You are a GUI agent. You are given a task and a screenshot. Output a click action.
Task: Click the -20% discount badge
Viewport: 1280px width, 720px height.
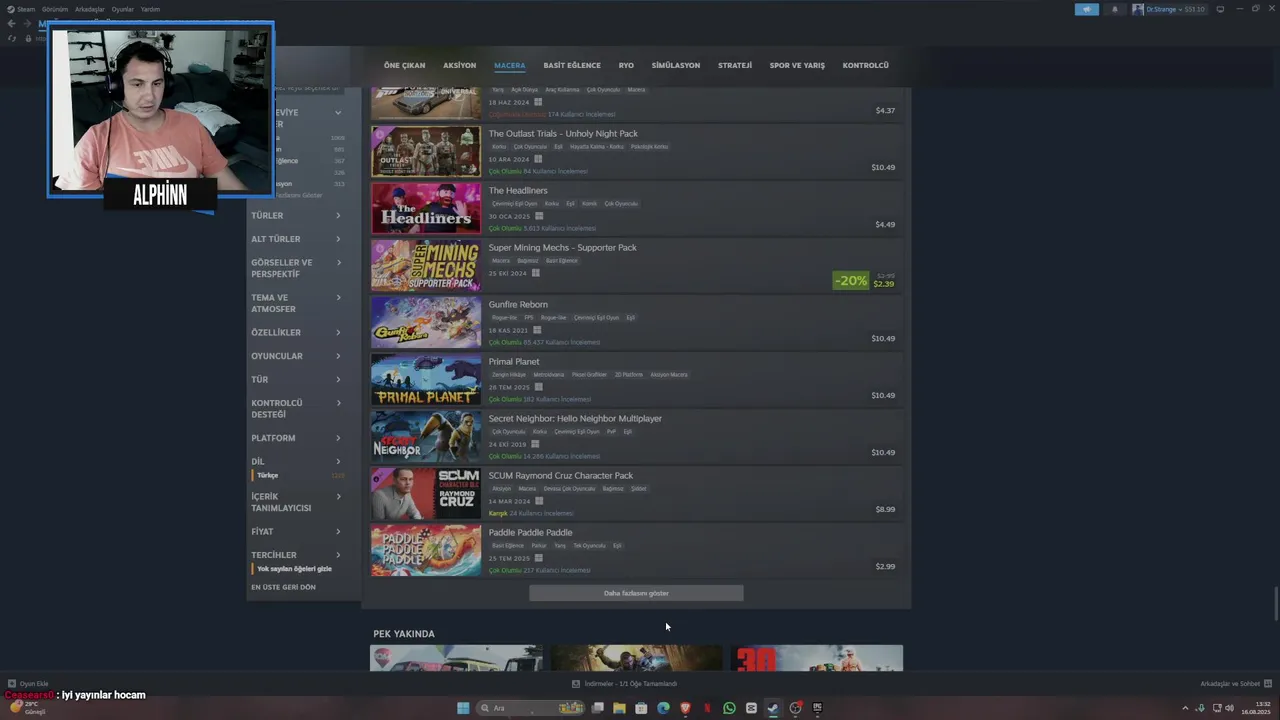click(x=850, y=281)
